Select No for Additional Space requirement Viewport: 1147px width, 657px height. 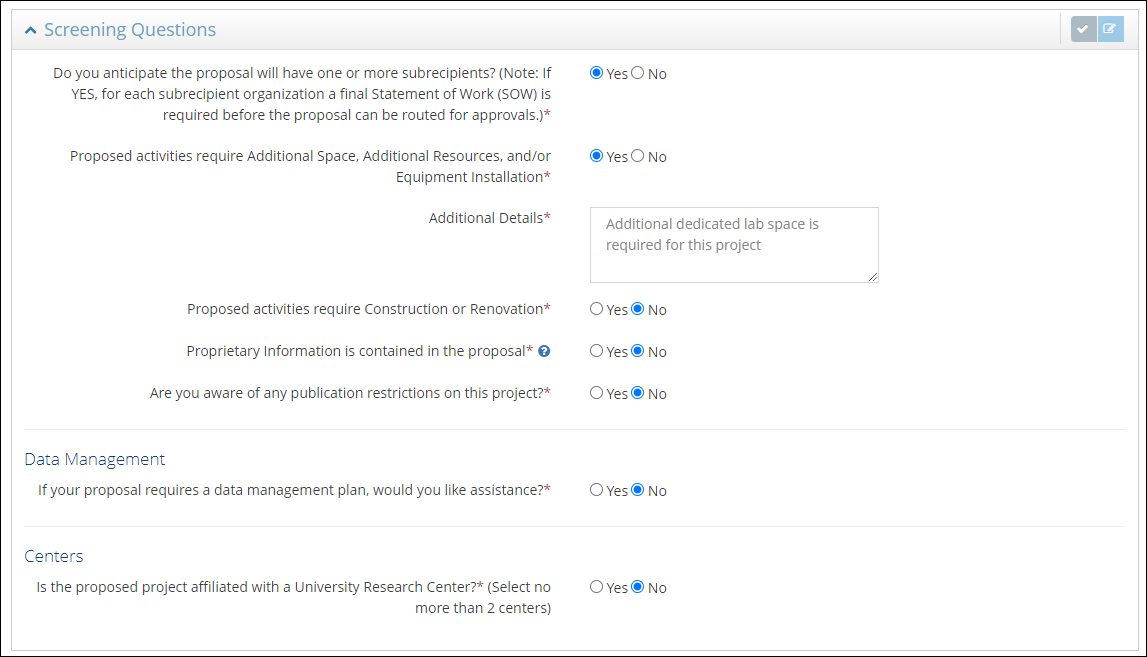click(x=638, y=156)
